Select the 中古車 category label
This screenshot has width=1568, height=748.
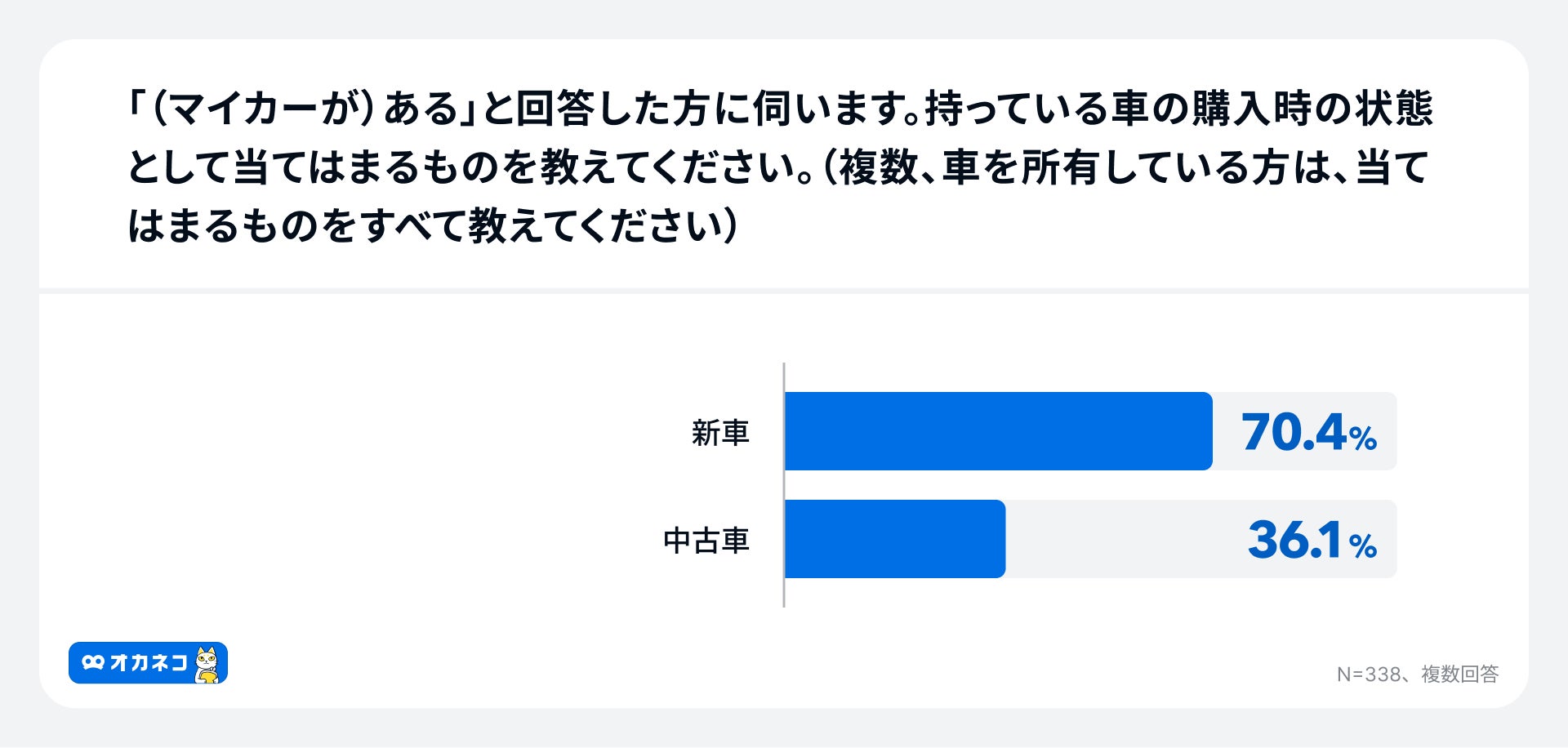(706, 540)
